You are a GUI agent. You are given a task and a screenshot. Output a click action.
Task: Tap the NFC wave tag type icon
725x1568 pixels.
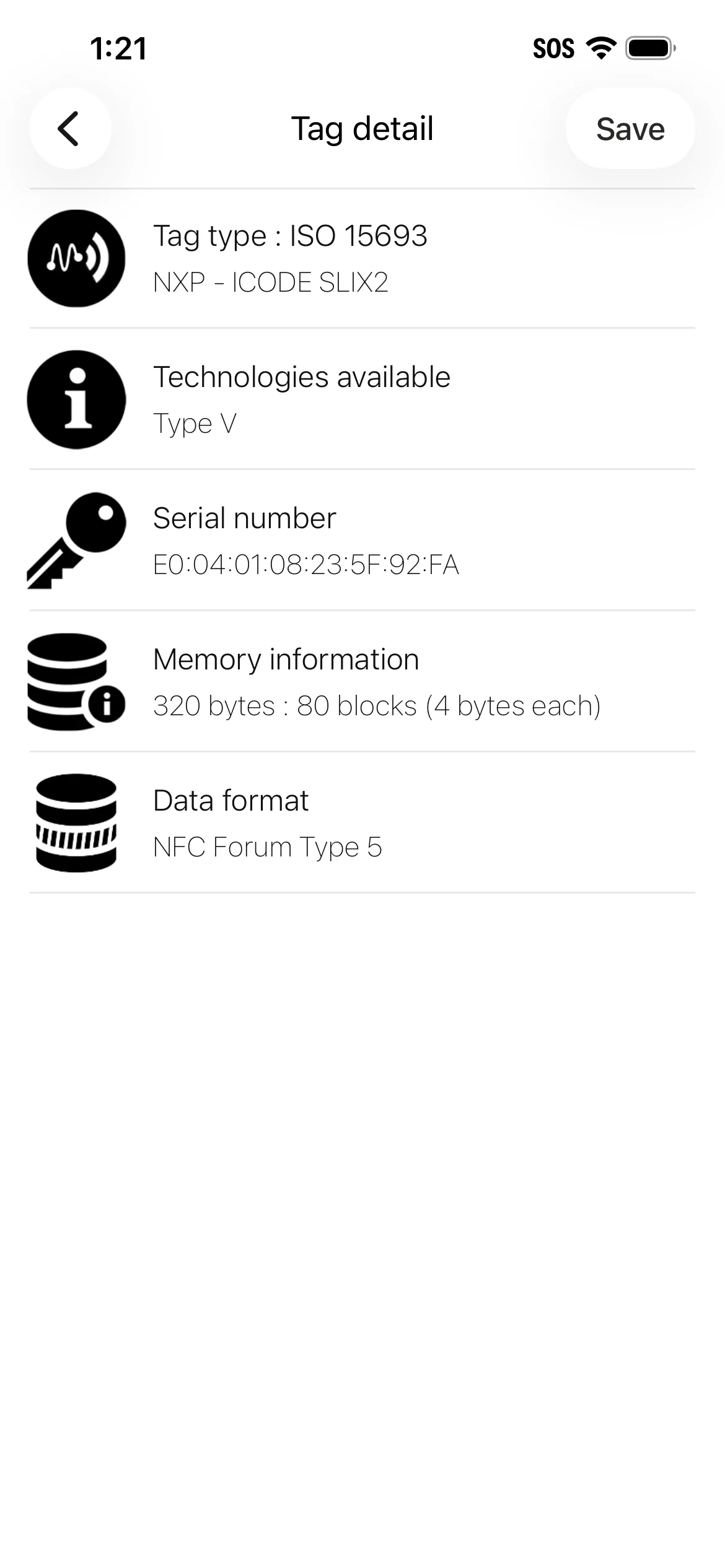point(76,258)
